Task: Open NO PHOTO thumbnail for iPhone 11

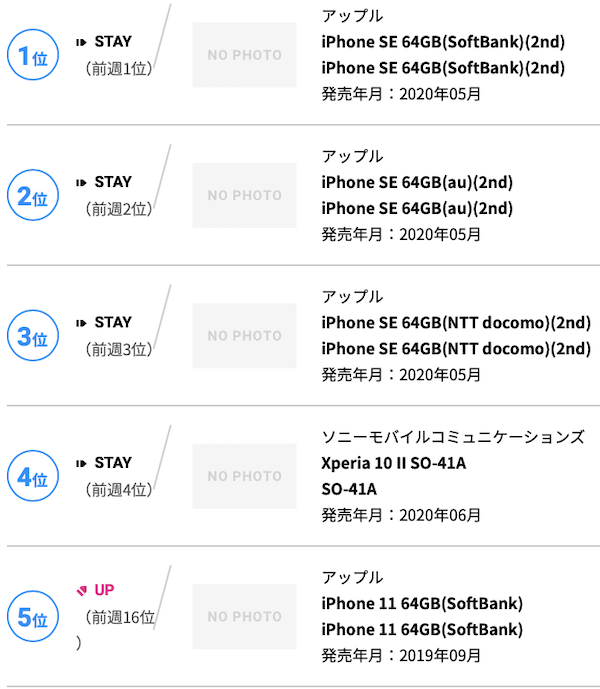Action: tap(244, 616)
